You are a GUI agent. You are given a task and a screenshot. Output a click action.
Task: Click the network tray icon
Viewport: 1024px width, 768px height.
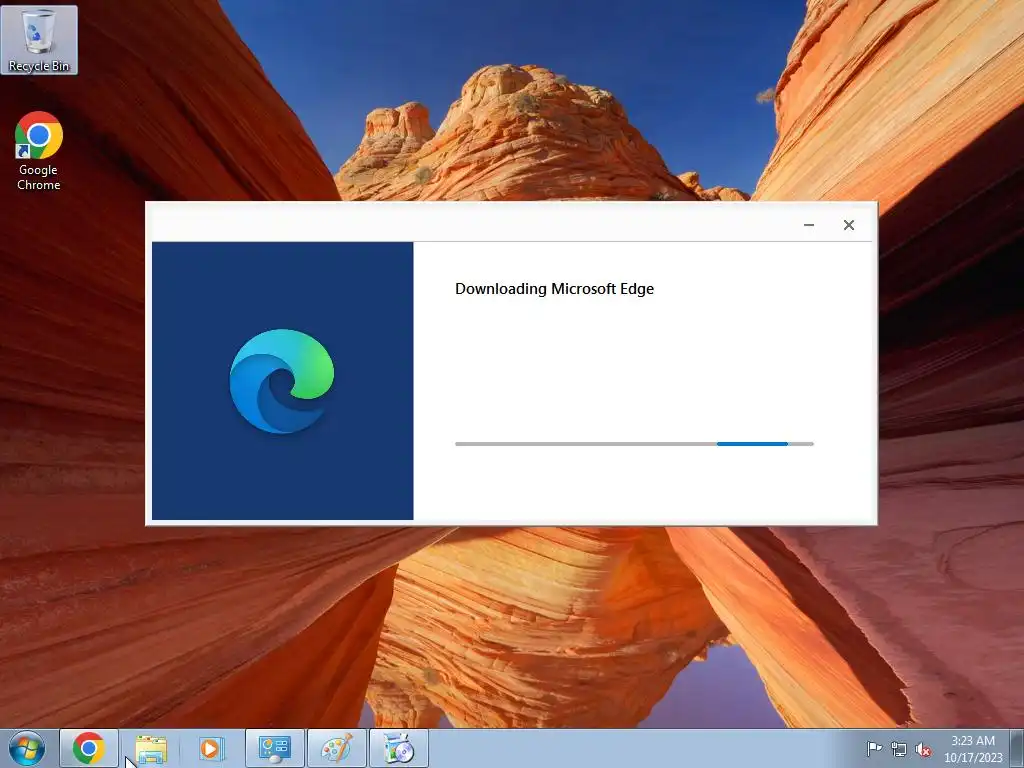pos(899,749)
